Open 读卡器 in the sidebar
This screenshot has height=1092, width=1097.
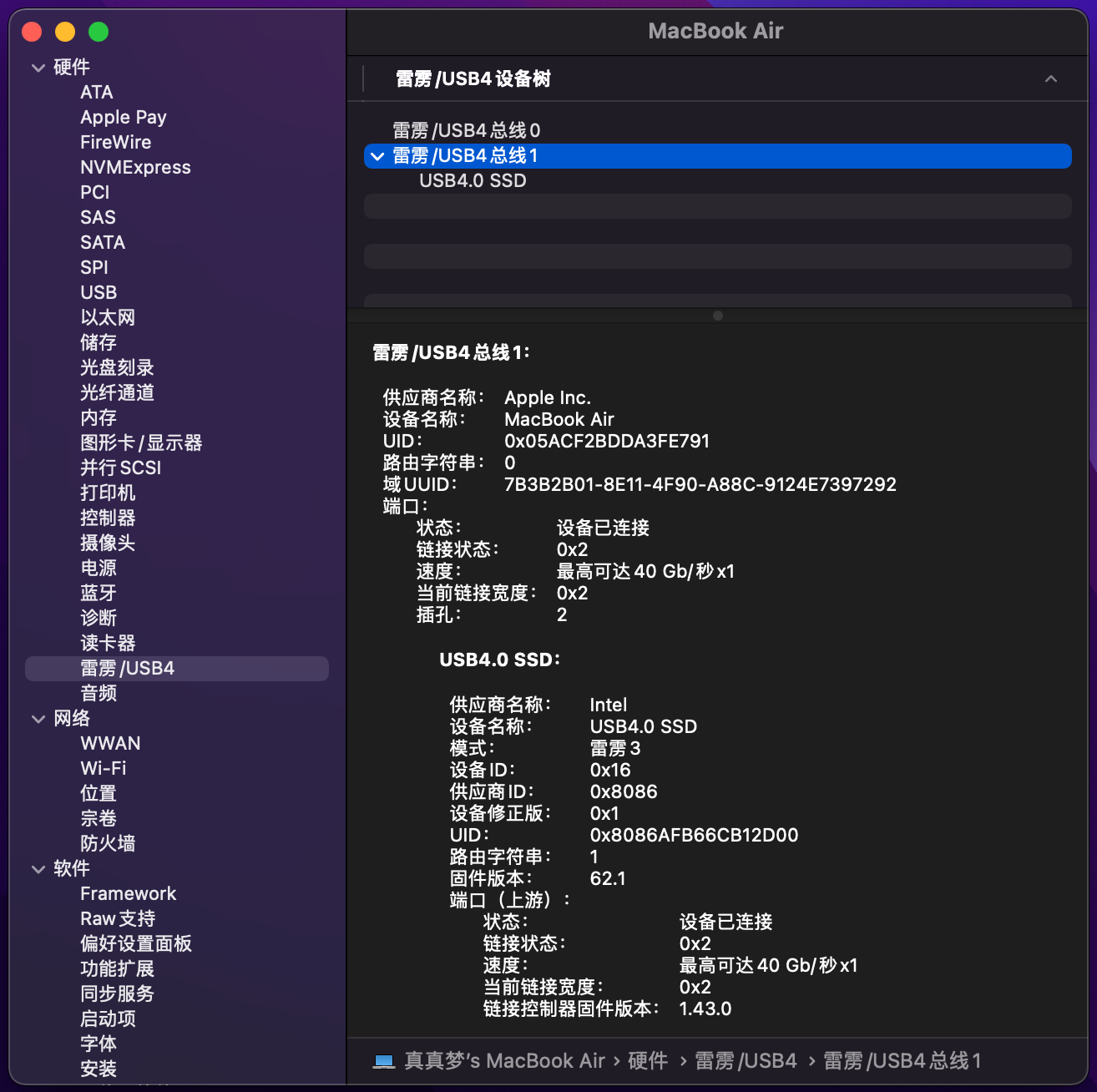[108, 644]
